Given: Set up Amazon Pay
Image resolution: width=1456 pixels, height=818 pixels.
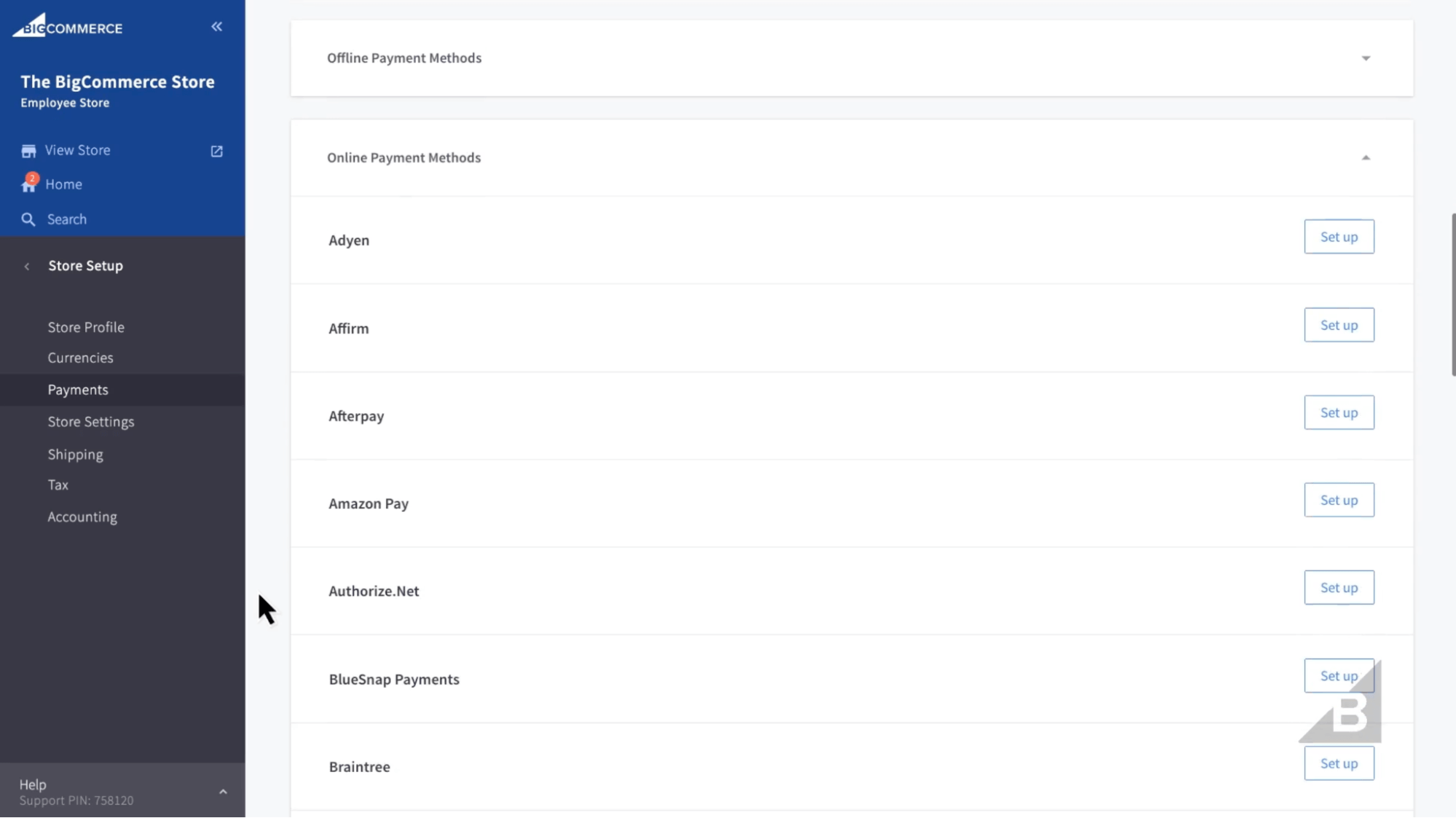Looking at the screenshot, I should click(x=1339, y=500).
